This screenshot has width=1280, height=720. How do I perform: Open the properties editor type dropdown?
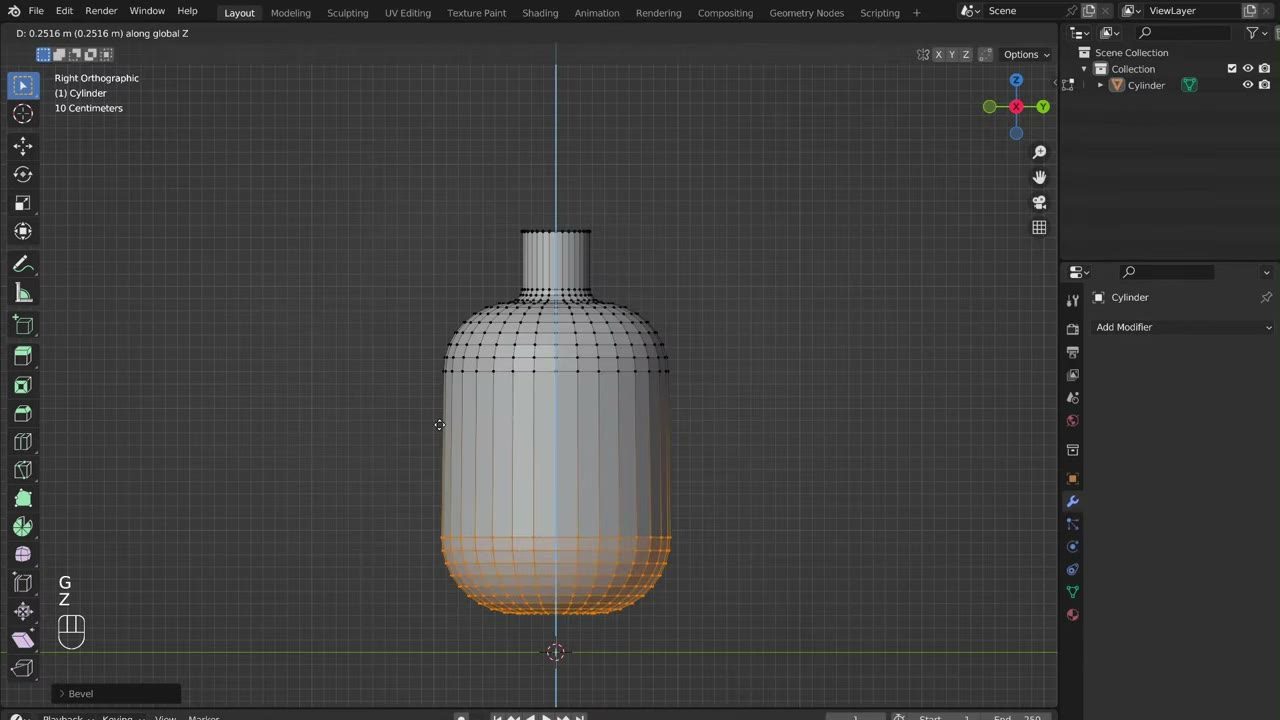coord(1078,272)
